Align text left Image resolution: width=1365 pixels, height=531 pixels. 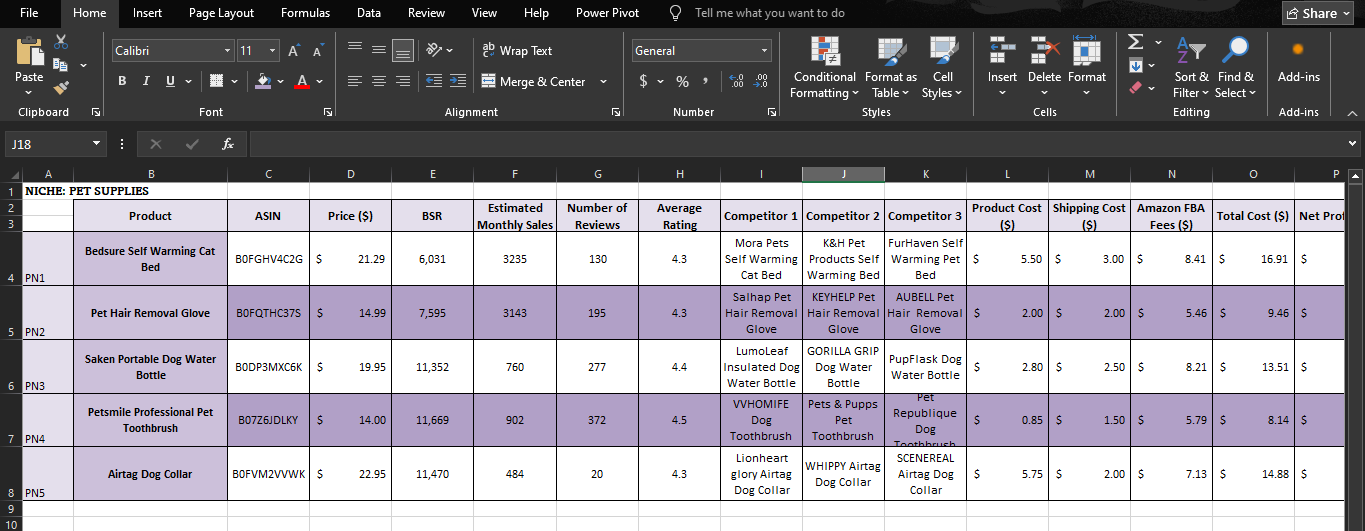coord(355,81)
